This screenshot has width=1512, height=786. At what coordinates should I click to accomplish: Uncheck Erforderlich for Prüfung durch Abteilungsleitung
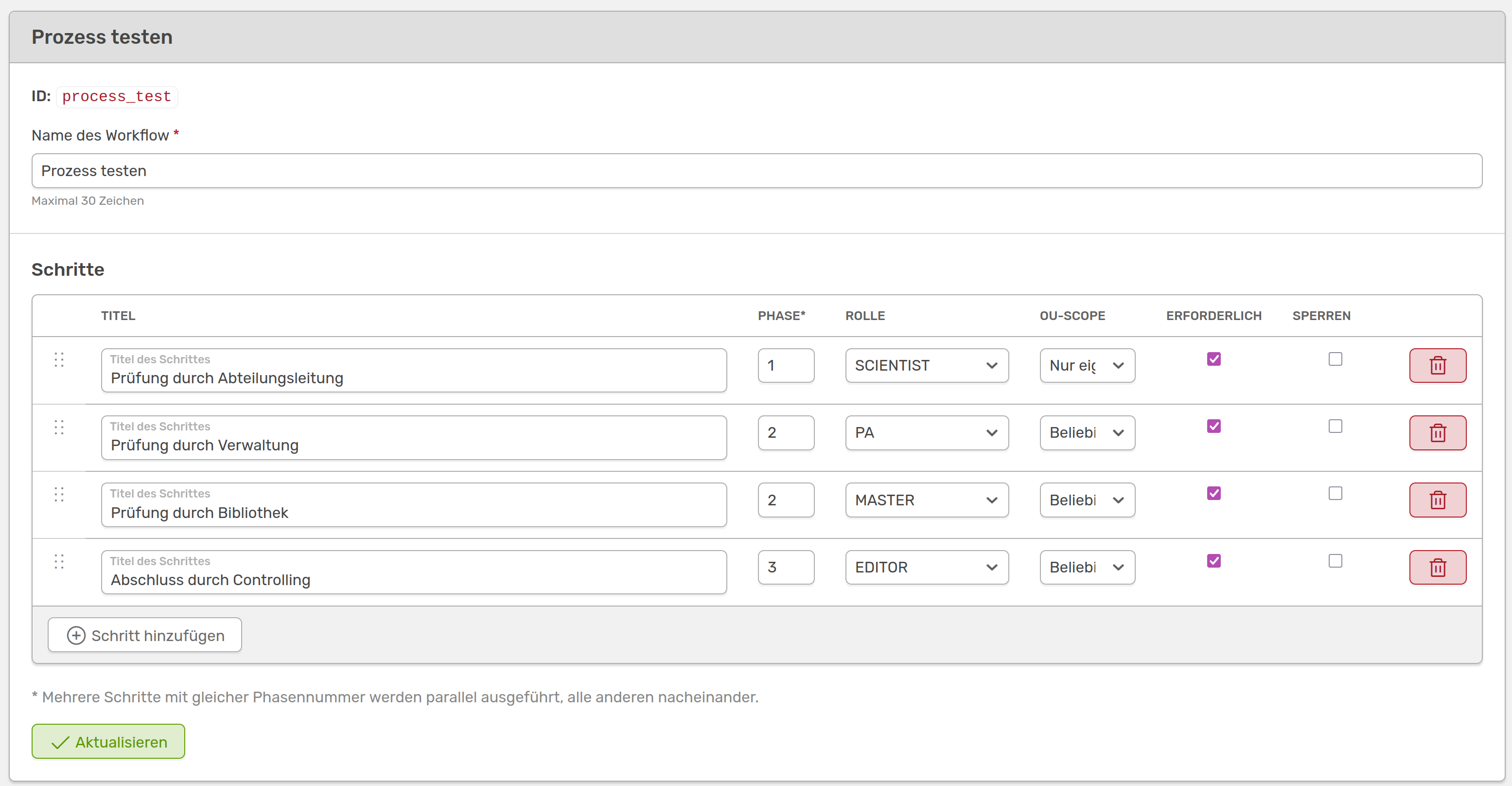tap(1213, 358)
